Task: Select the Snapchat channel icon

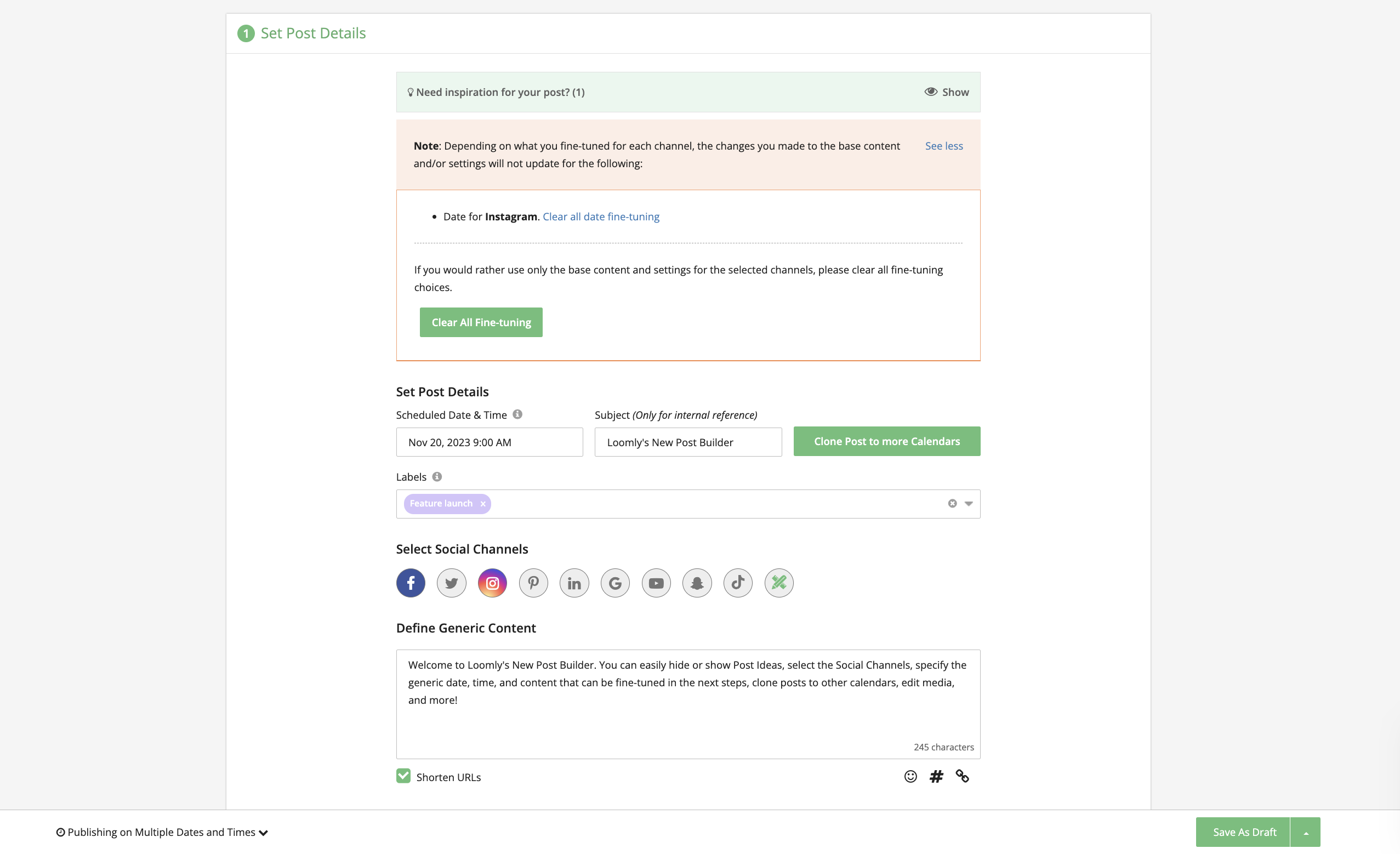Action: click(x=697, y=583)
